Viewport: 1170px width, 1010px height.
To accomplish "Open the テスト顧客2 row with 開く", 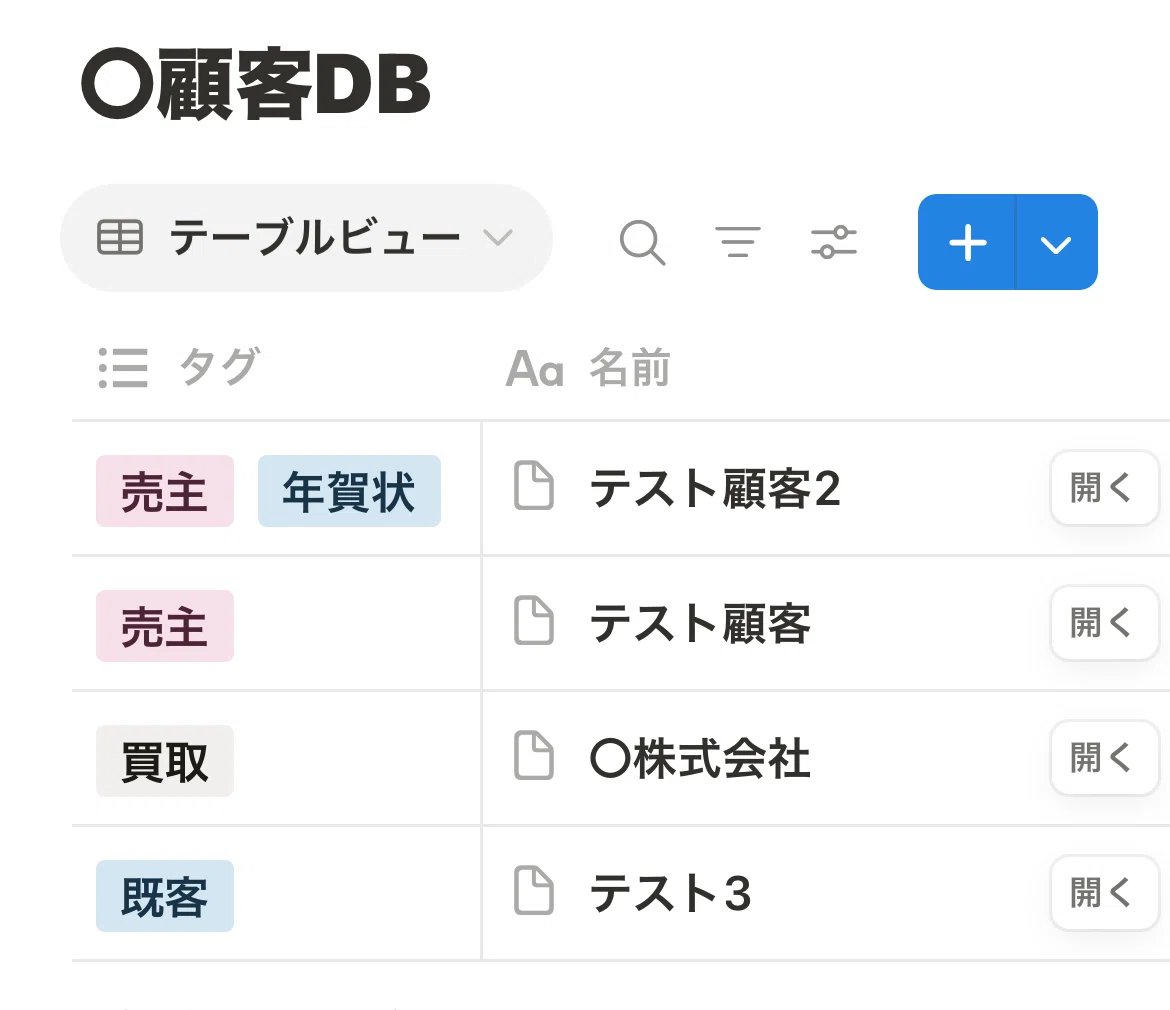I will click(x=1104, y=488).
